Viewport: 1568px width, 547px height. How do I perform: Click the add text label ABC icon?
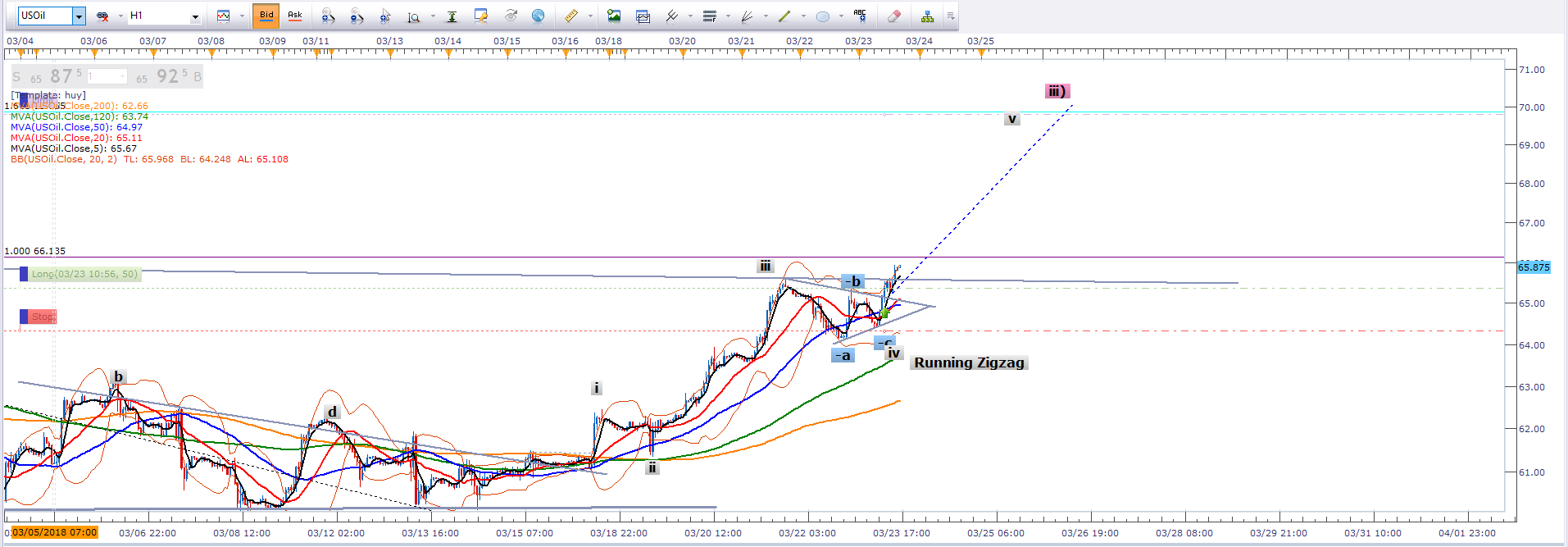pyautogui.click(x=859, y=15)
